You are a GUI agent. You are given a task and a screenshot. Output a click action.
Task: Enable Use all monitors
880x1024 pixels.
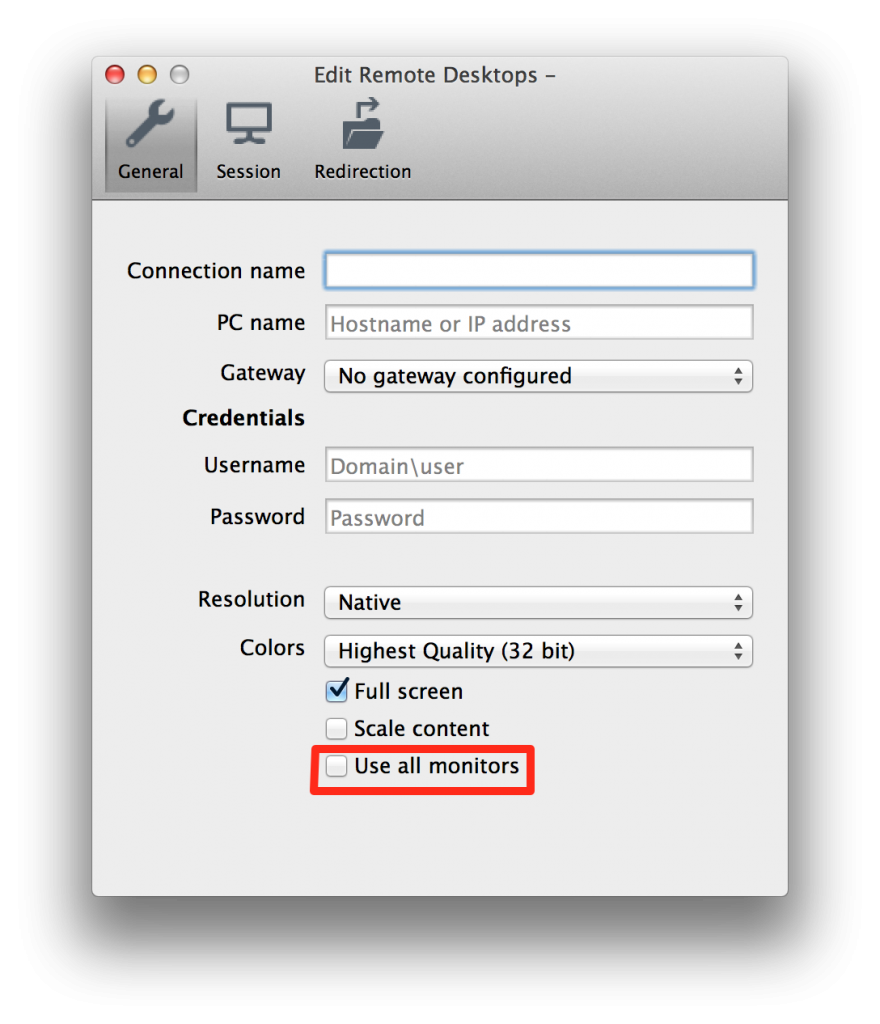pyautogui.click(x=337, y=766)
